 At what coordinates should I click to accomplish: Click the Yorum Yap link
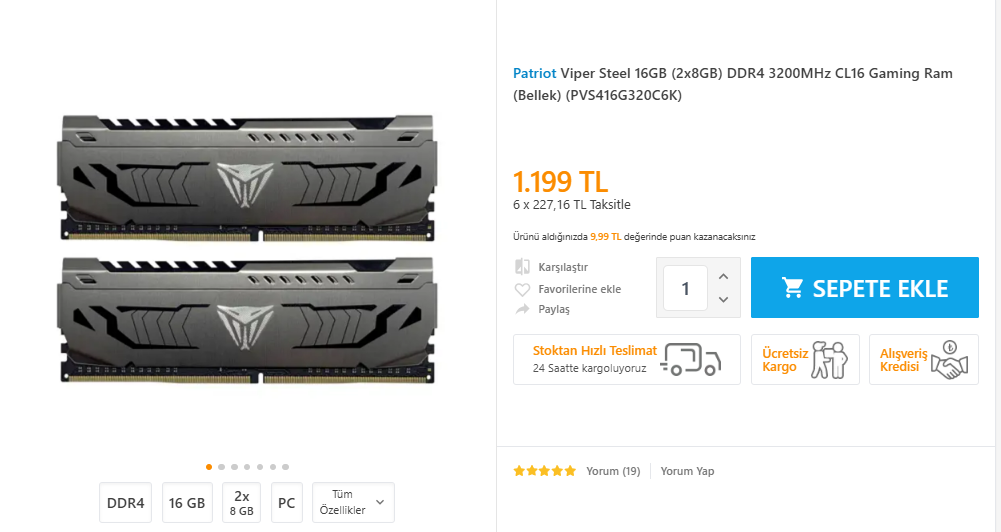[687, 471]
